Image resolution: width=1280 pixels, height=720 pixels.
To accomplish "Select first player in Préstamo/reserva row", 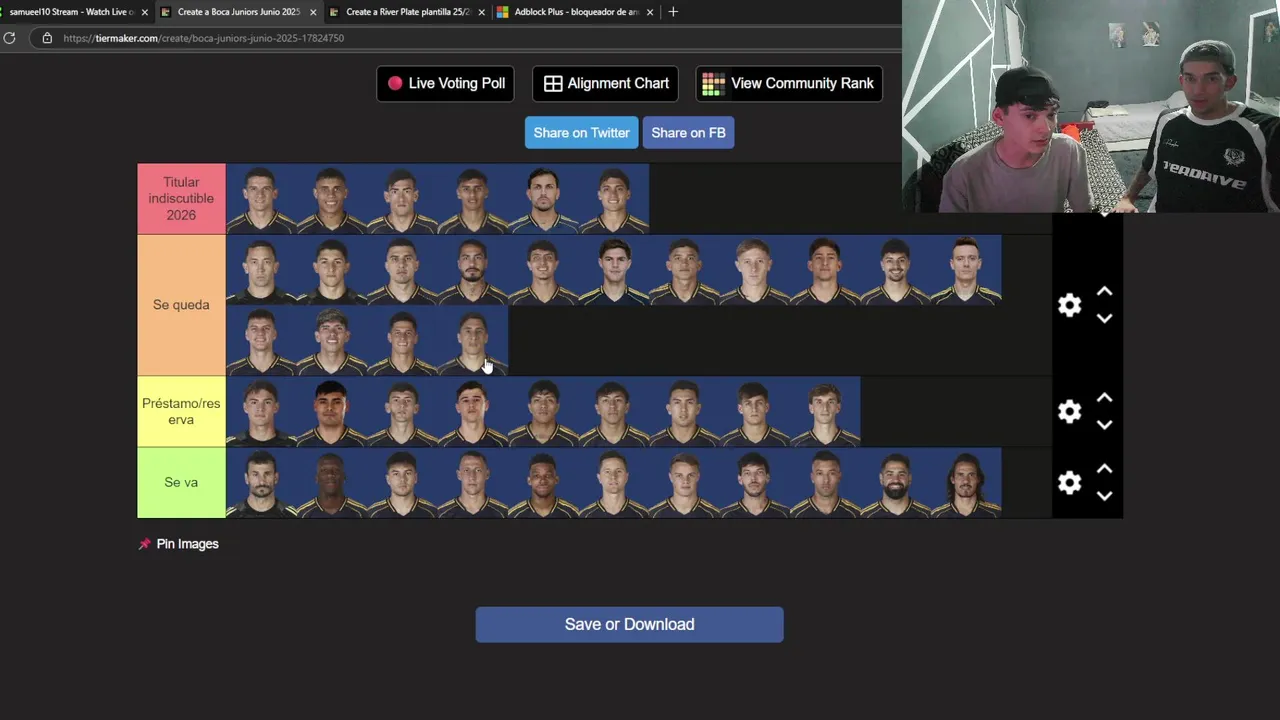I will point(261,411).
